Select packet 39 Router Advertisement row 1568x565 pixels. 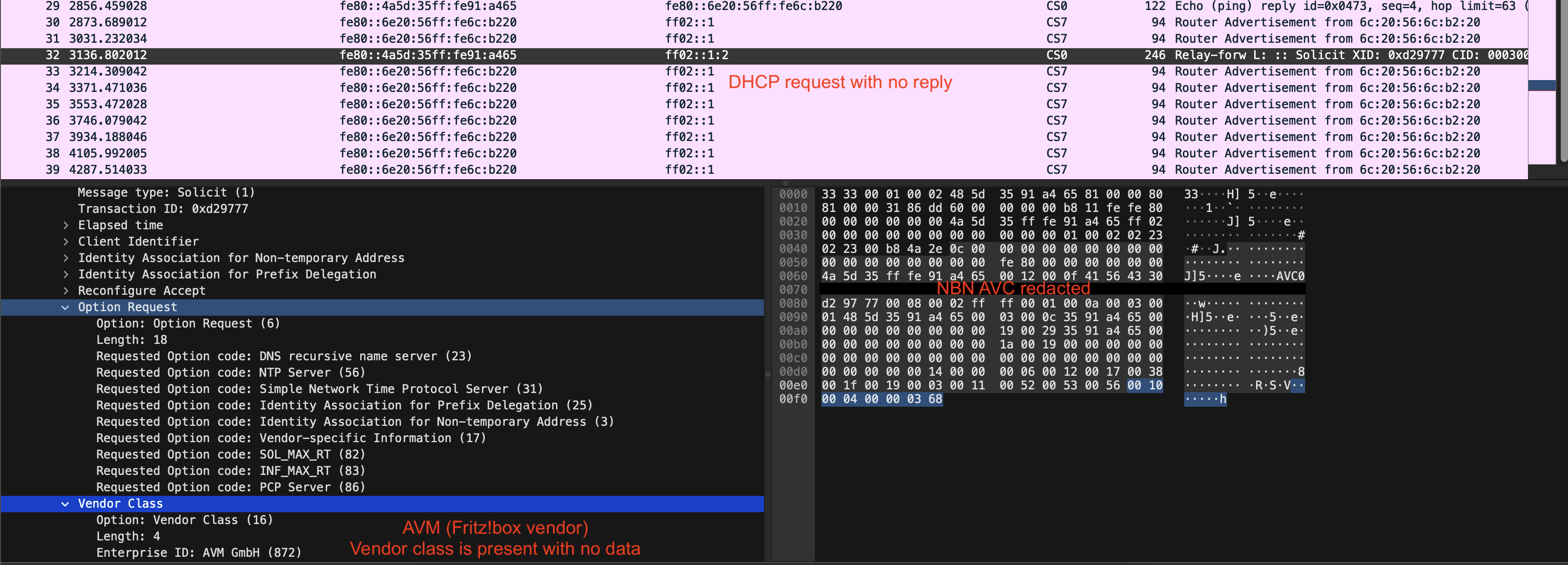coord(764,170)
